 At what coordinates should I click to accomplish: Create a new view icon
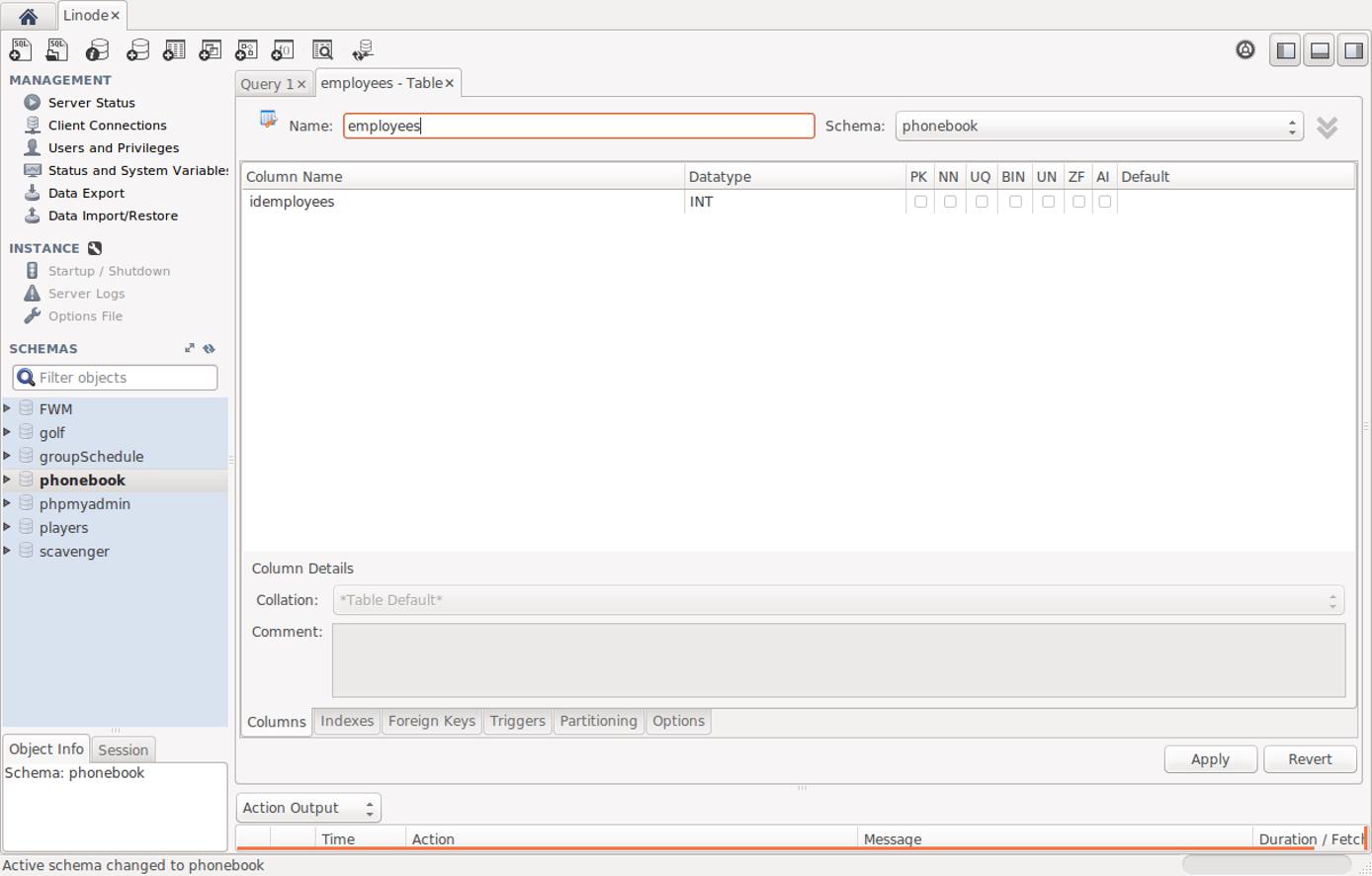pos(210,49)
